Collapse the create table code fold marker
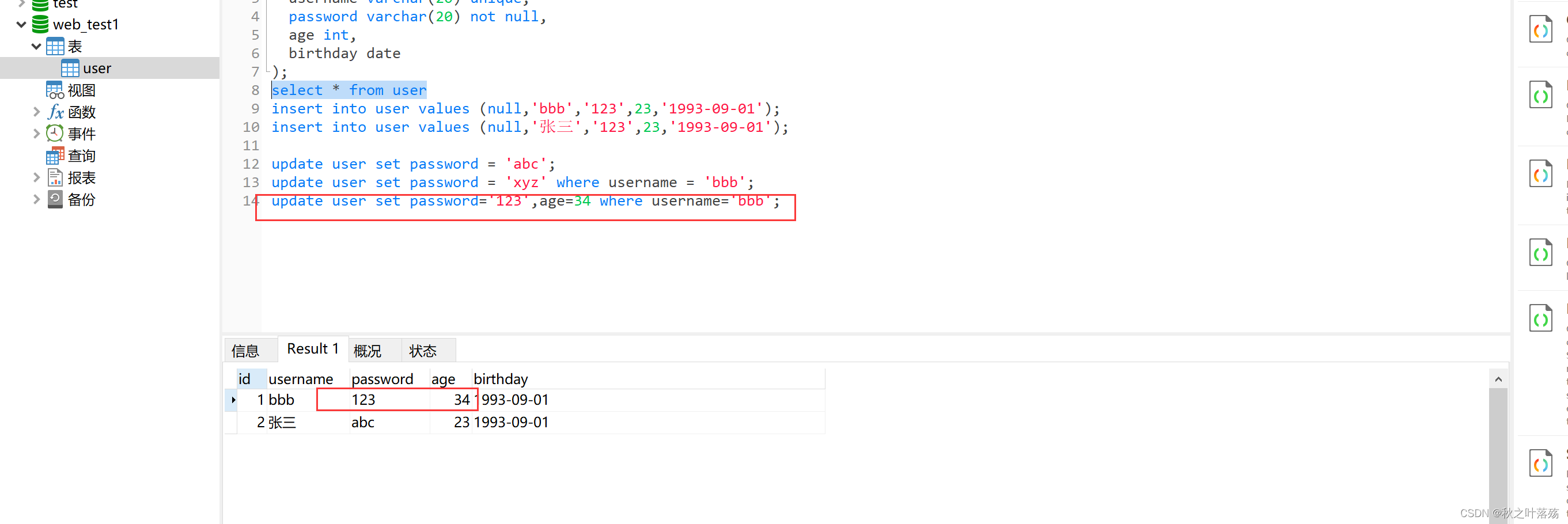Image resolution: width=1568 pixels, height=524 pixels. [267, 72]
